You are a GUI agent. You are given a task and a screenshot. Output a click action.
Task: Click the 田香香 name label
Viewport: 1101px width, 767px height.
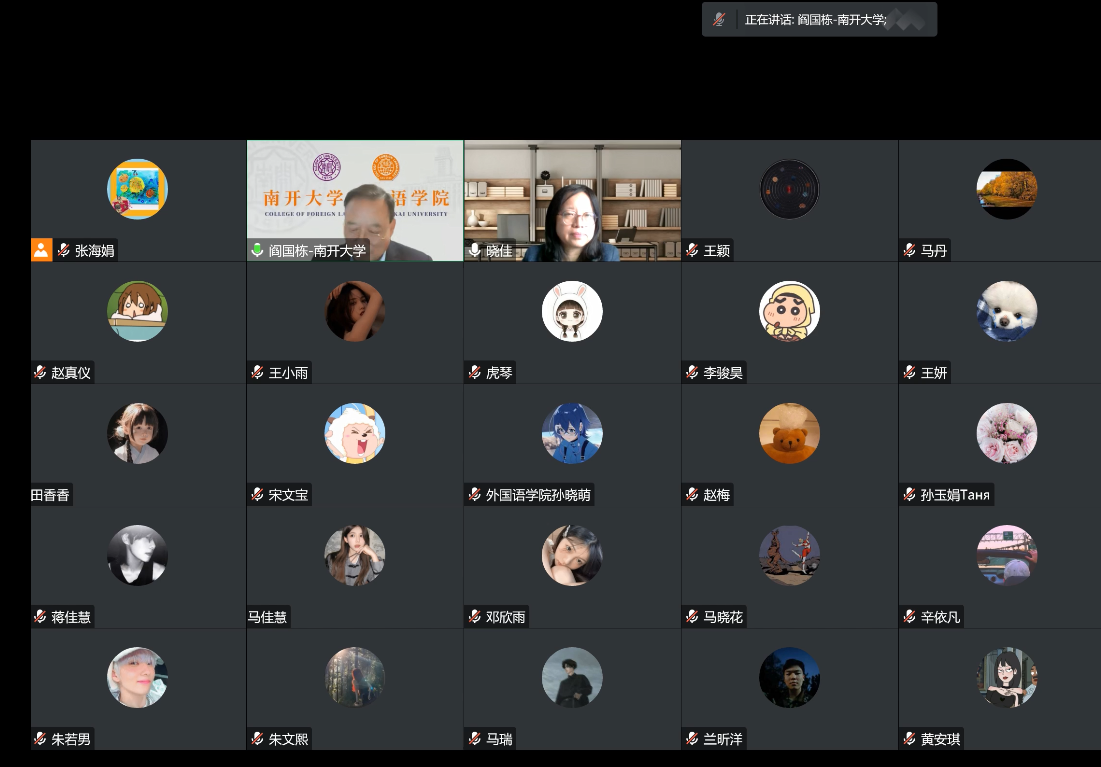pos(51,495)
